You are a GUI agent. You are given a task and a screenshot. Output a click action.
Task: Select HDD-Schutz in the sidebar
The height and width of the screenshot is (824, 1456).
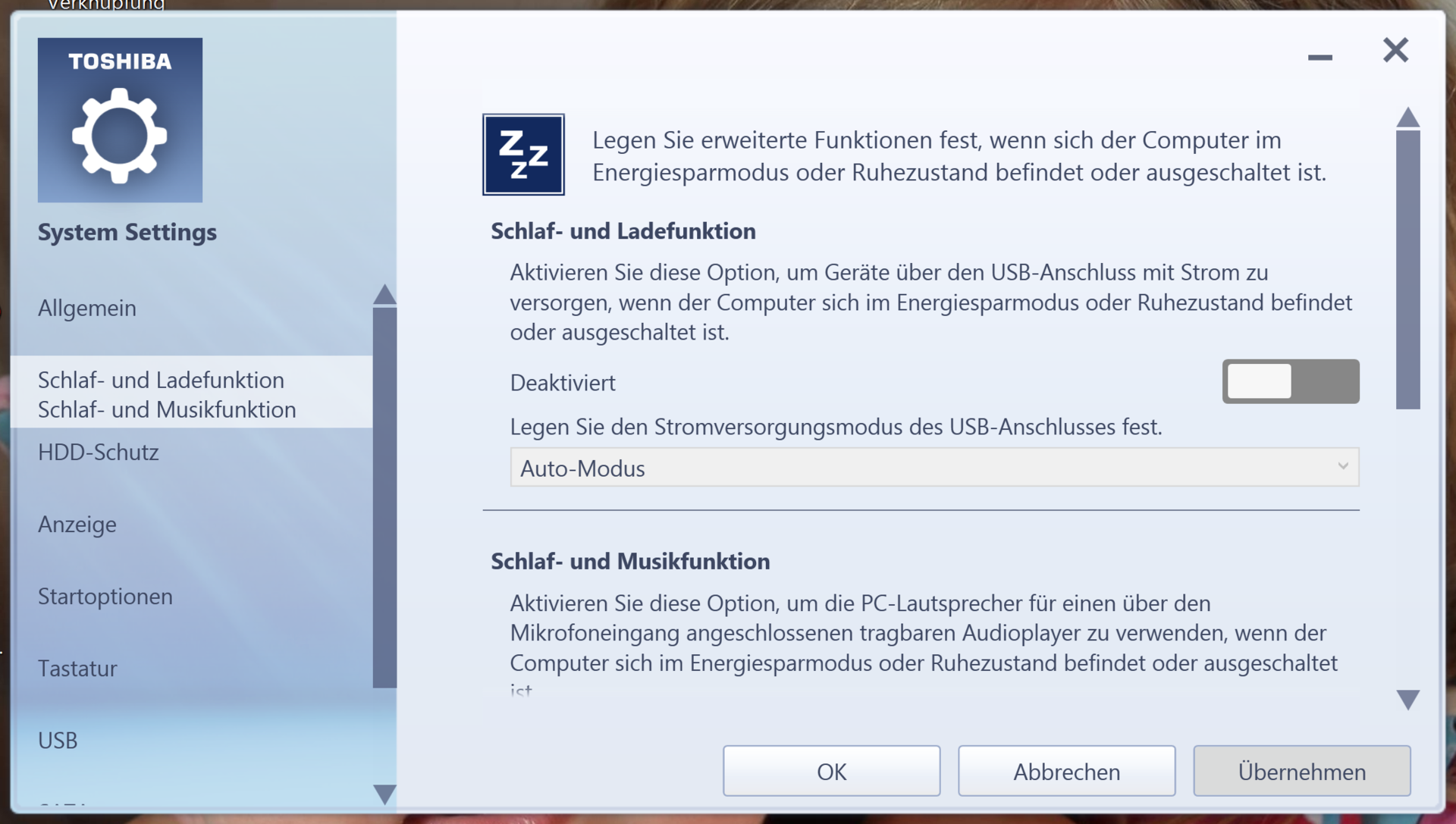click(99, 453)
